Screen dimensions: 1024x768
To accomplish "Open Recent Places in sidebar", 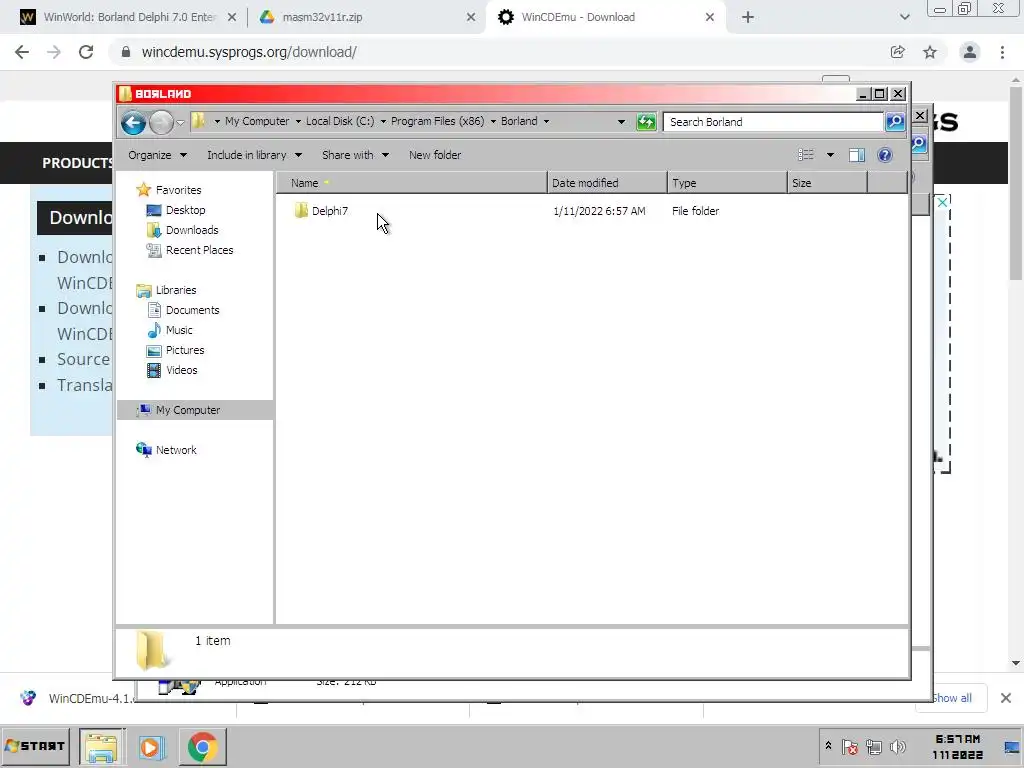I will [199, 250].
